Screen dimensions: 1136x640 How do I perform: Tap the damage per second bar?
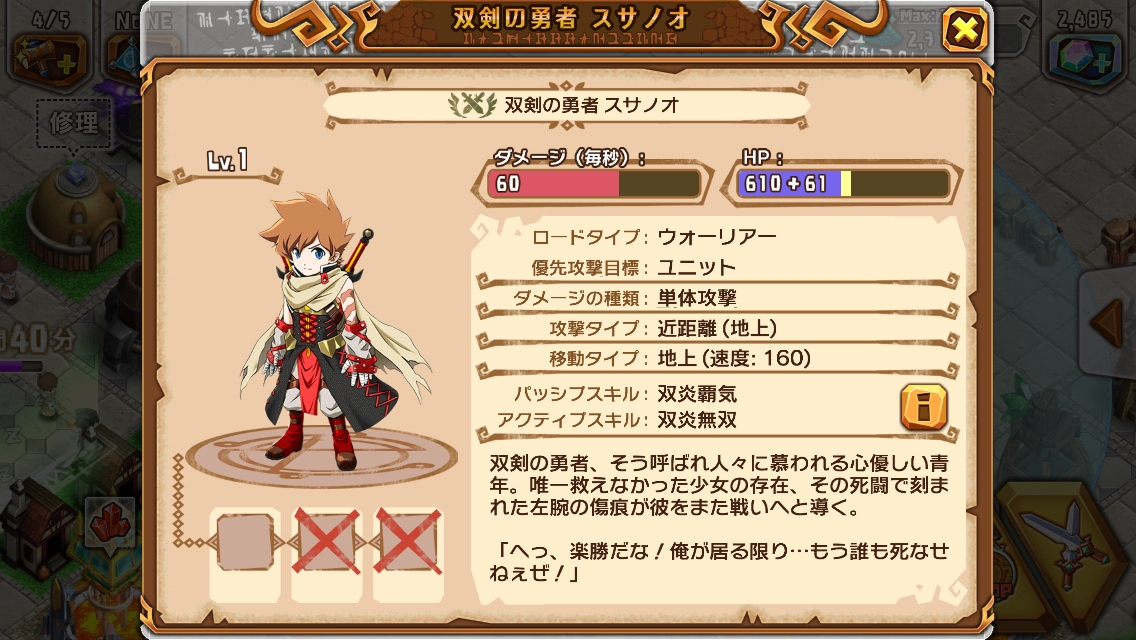point(593,183)
